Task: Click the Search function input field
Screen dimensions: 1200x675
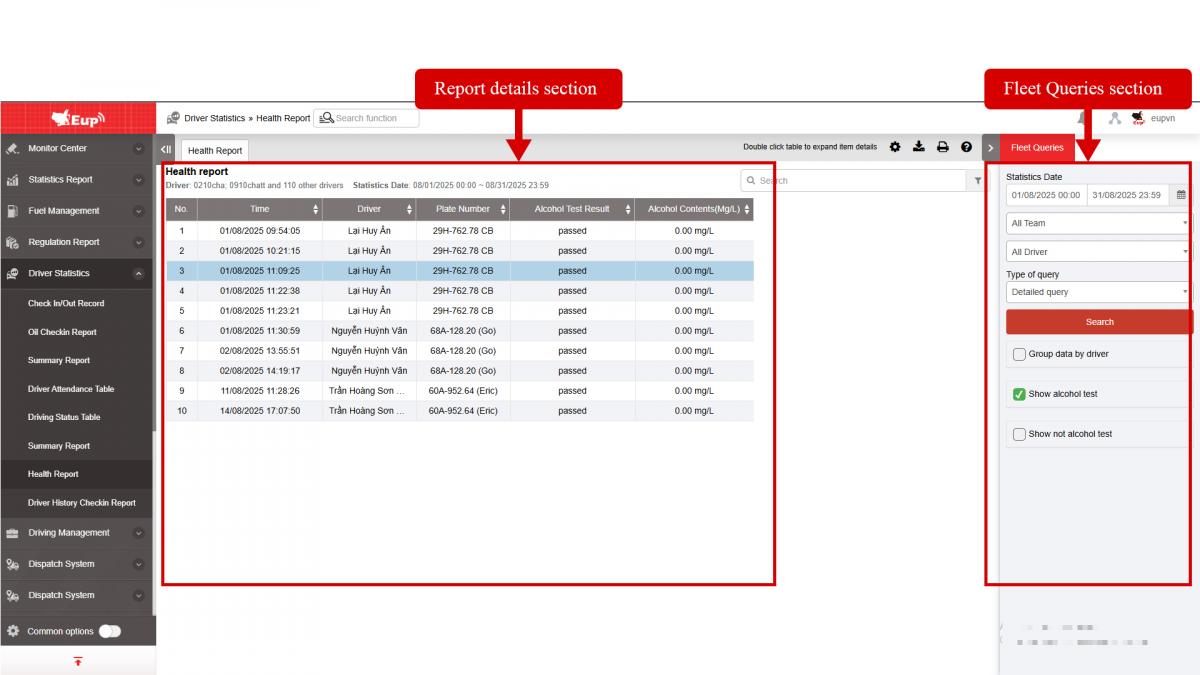Action: point(374,118)
